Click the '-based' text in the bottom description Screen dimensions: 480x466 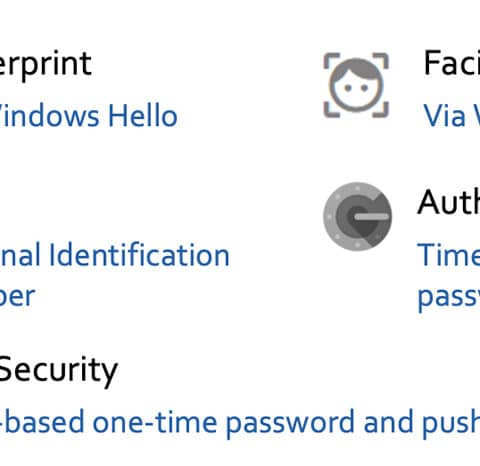coord(42,422)
